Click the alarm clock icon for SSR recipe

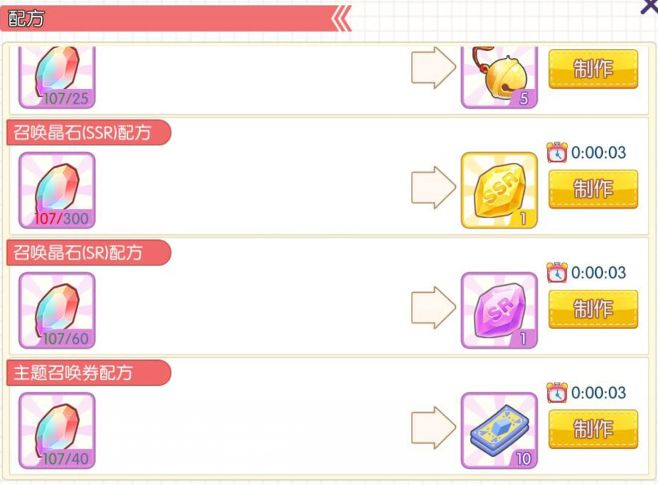pyautogui.click(x=556, y=152)
